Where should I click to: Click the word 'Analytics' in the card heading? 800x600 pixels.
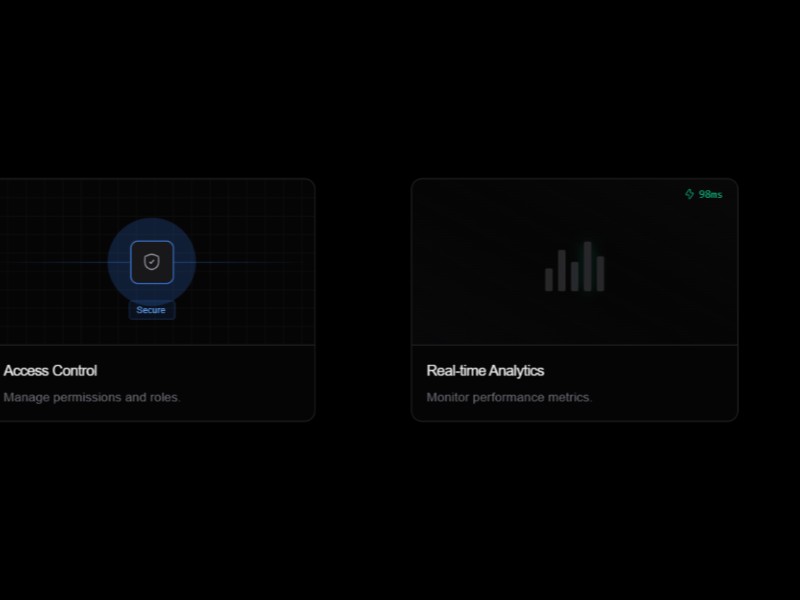tap(516, 371)
